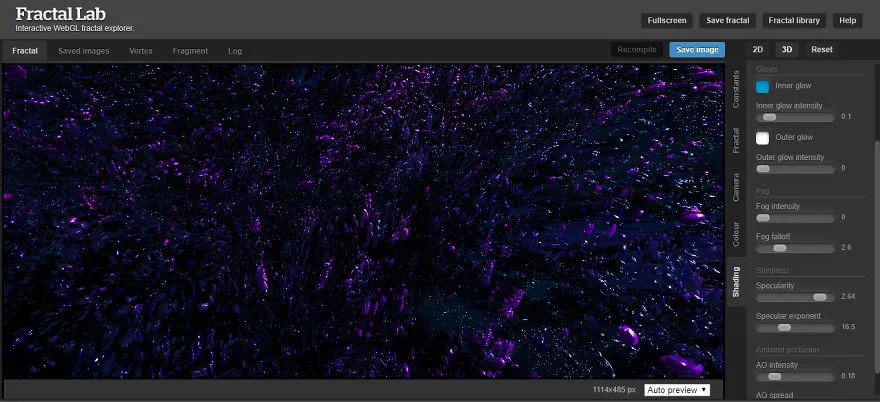Click the Recompile button
The width and height of the screenshot is (880, 402).
[x=637, y=50]
